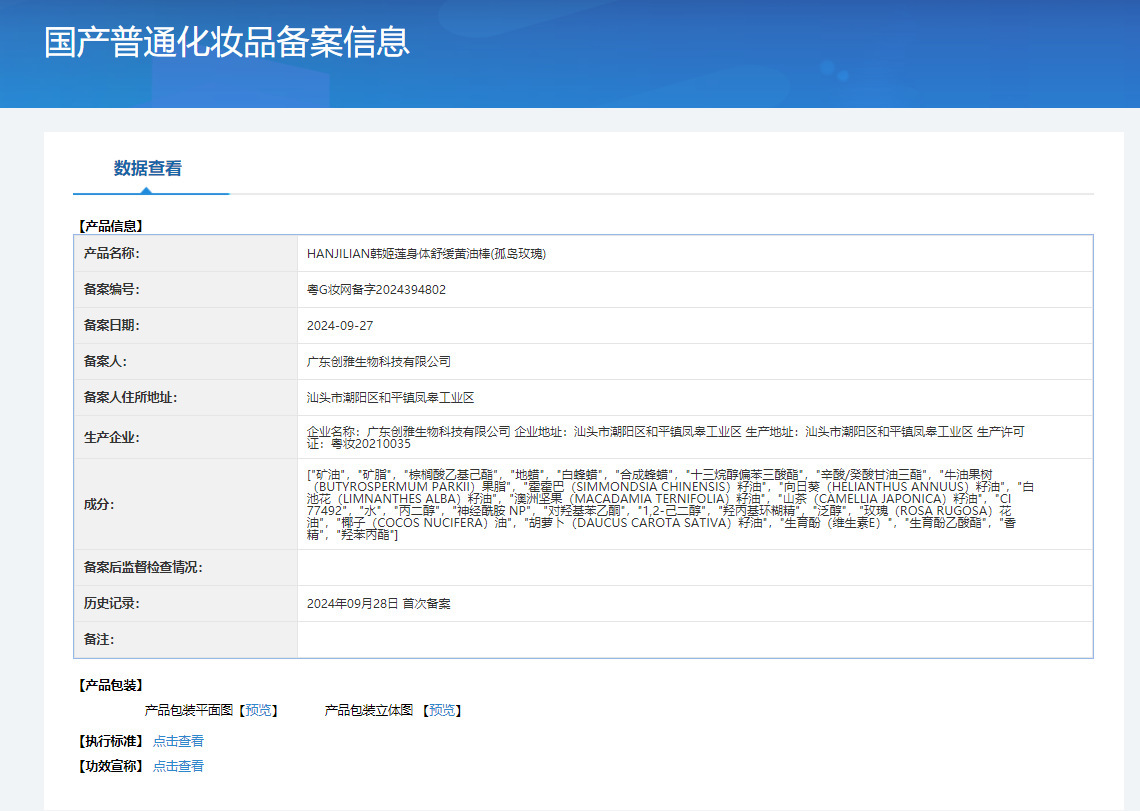Image resolution: width=1140 pixels, height=811 pixels.
Task: Click the 产品名称 row label
Action: tap(111, 253)
